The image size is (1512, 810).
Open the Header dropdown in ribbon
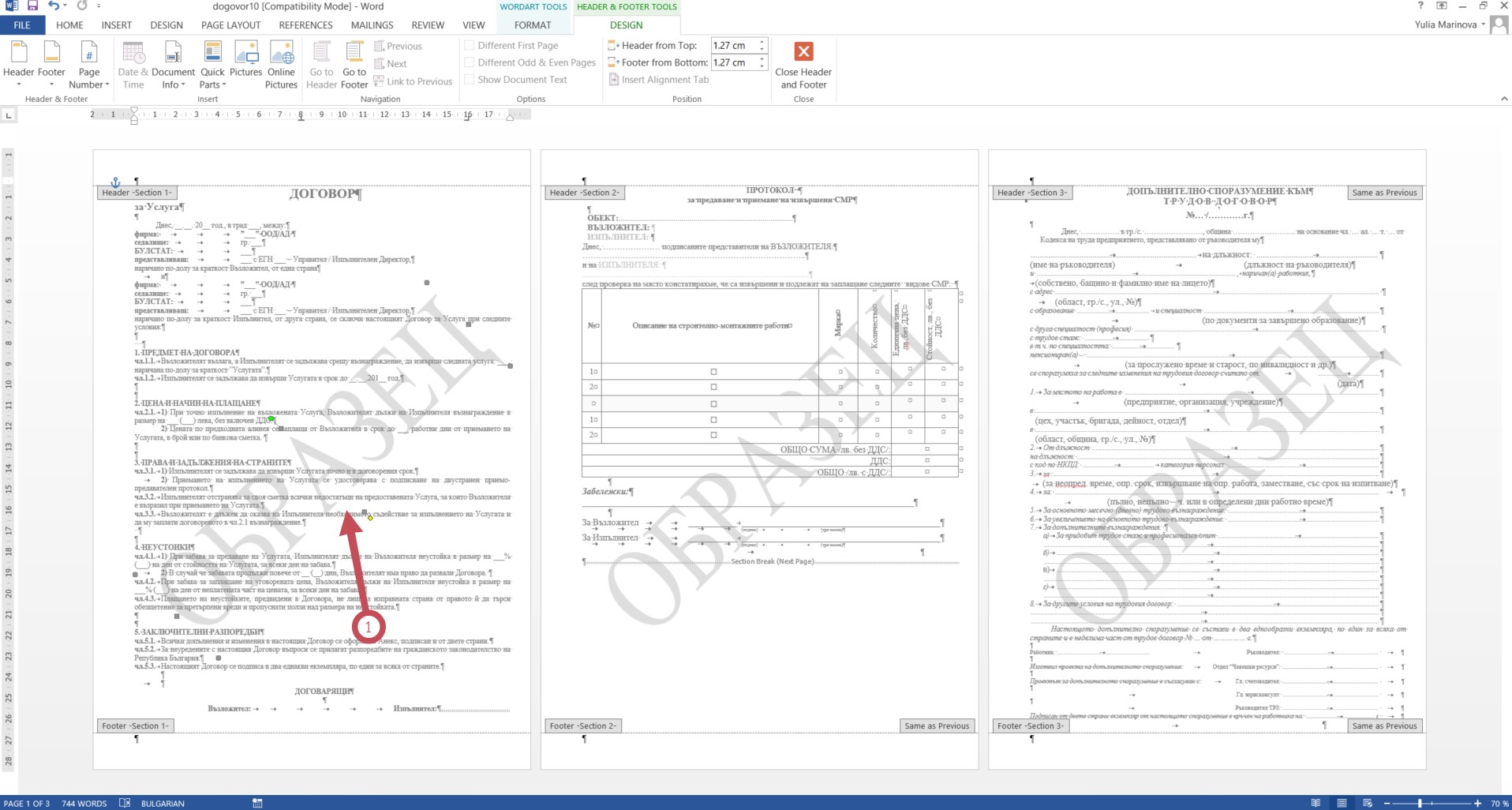coord(19,65)
